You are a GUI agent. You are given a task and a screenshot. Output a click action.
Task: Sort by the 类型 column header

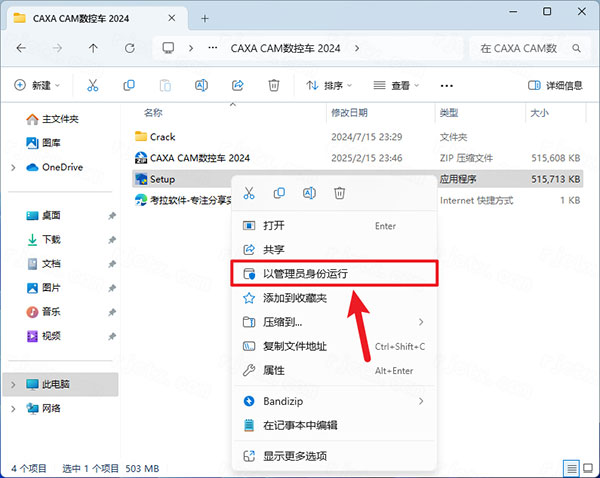[449, 113]
